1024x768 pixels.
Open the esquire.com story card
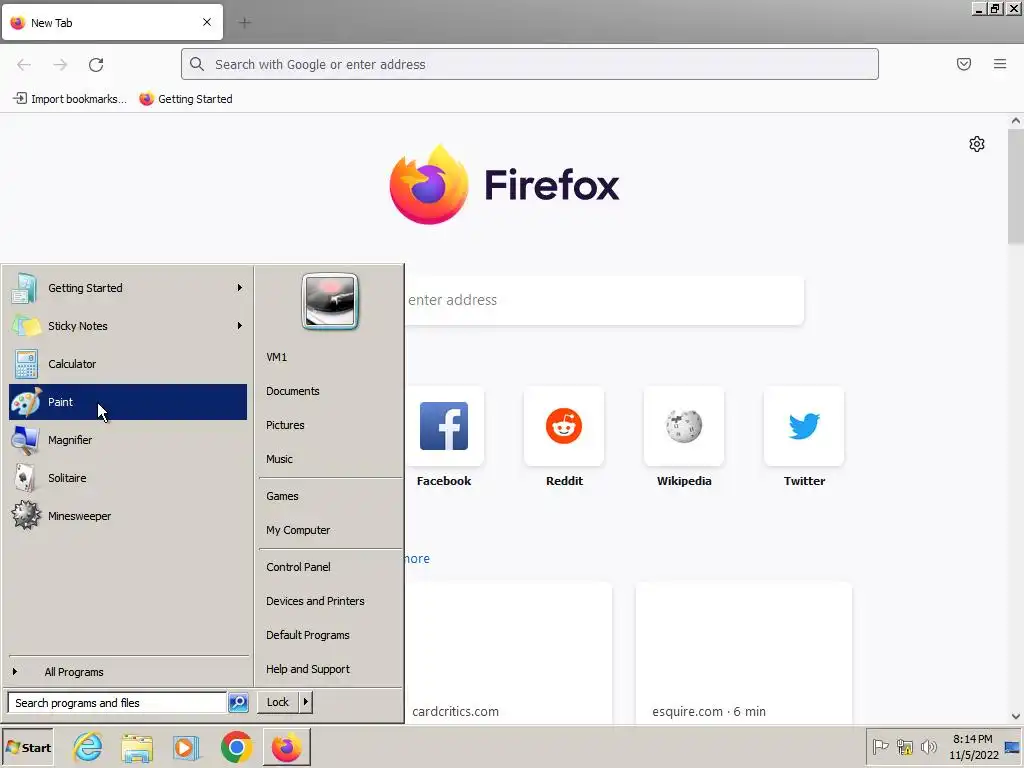pyautogui.click(x=744, y=652)
